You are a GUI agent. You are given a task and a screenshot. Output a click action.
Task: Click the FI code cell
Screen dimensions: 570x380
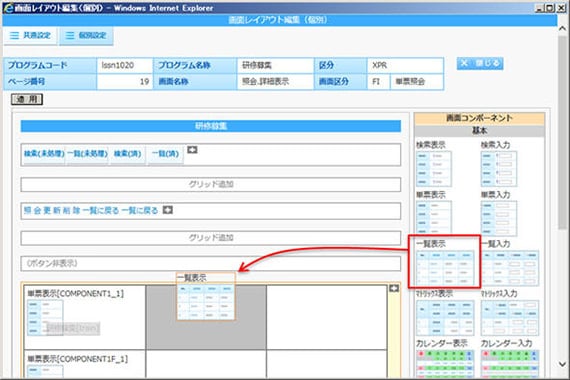[x=378, y=81]
